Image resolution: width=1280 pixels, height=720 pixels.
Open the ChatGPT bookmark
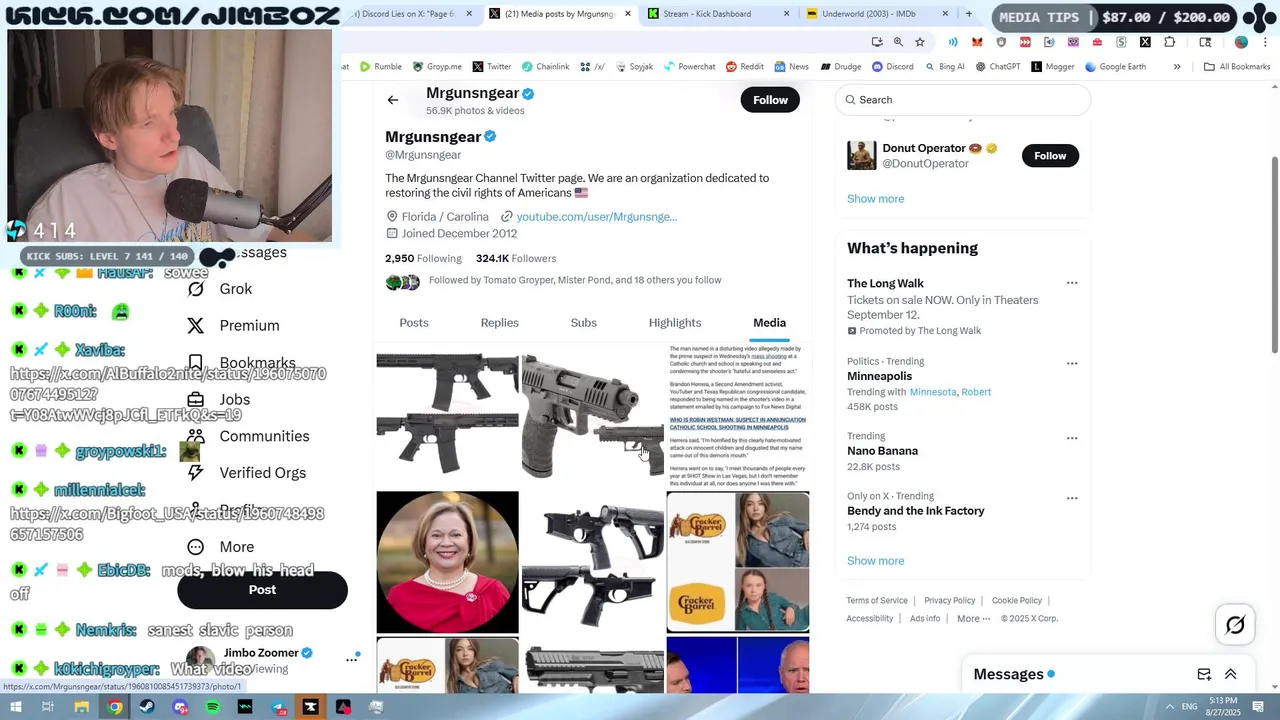point(997,67)
